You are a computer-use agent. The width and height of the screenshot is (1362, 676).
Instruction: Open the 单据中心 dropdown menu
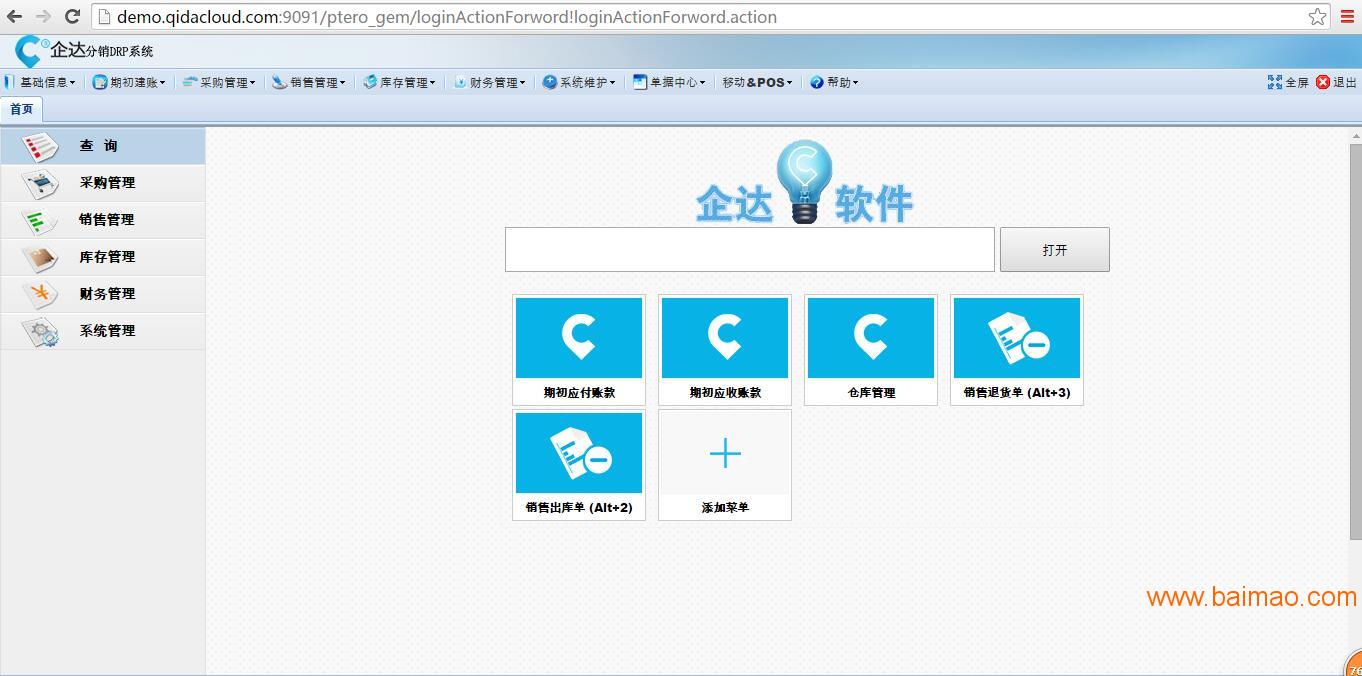(672, 83)
